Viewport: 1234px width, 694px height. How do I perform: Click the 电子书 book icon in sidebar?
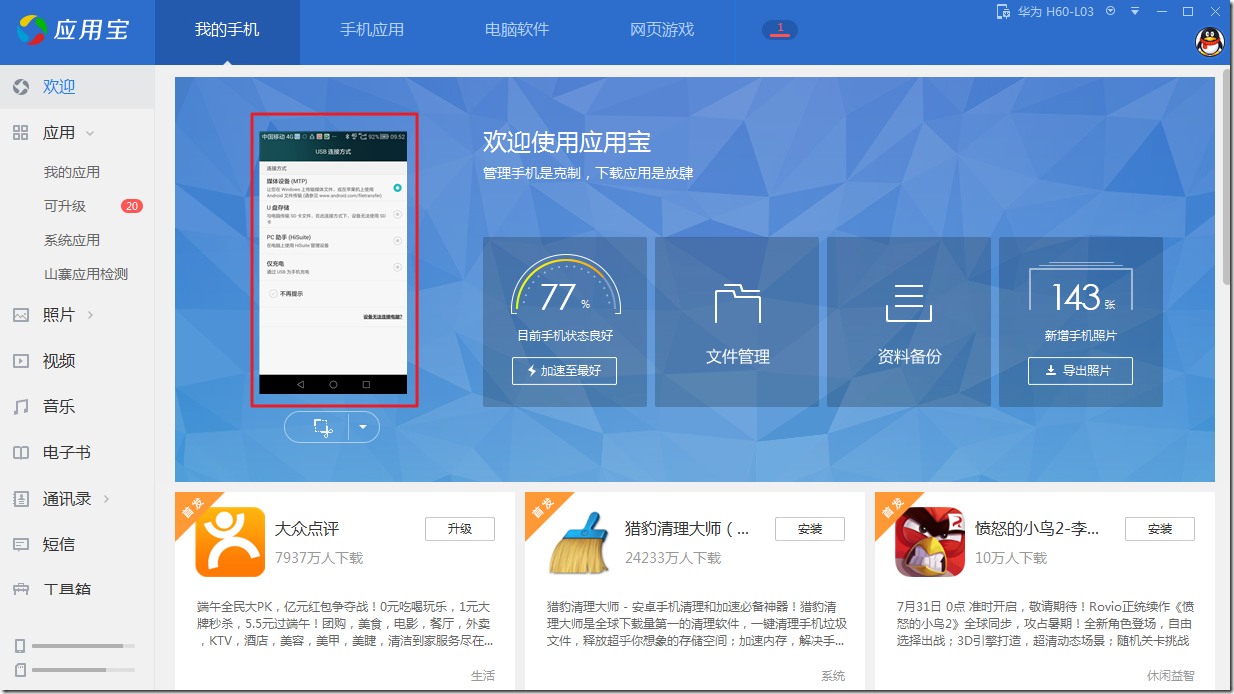click(20, 453)
